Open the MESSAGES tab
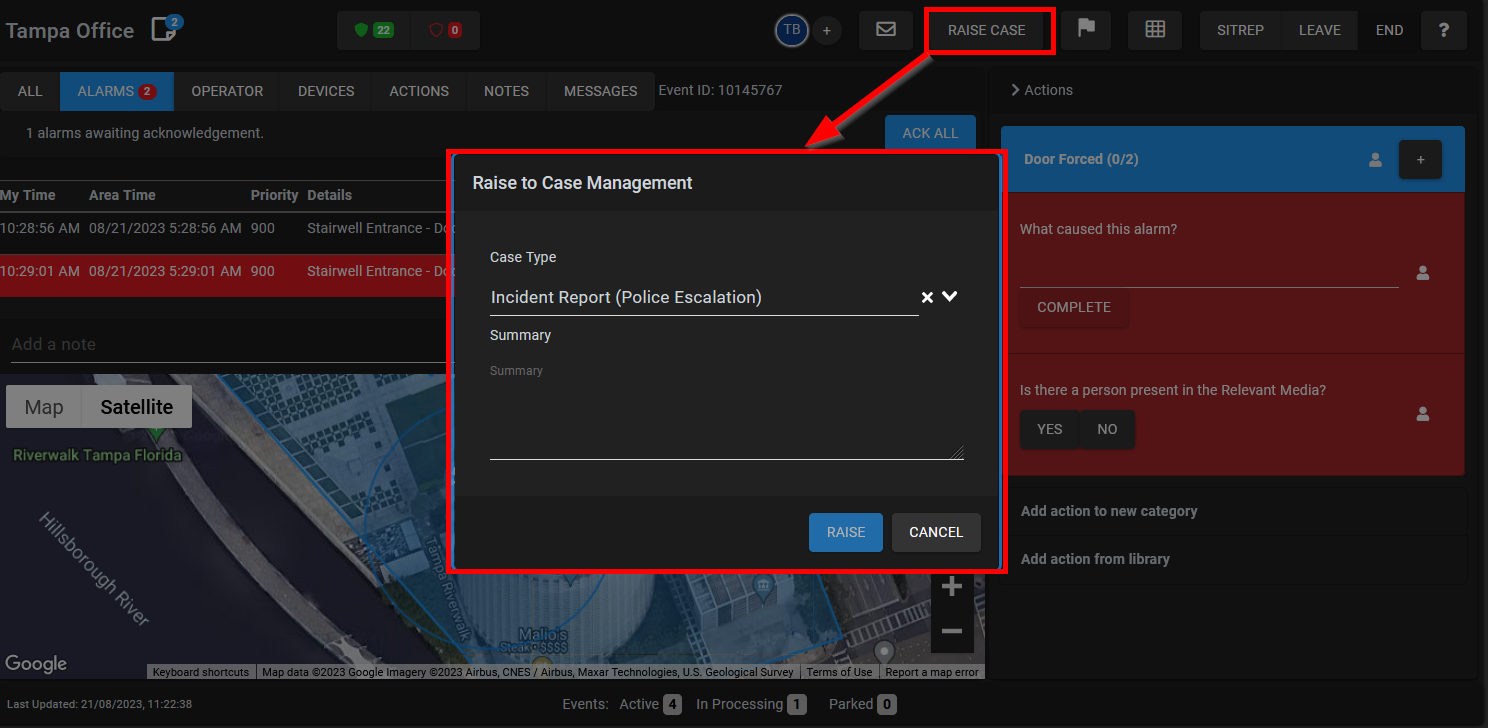 coord(600,91)
